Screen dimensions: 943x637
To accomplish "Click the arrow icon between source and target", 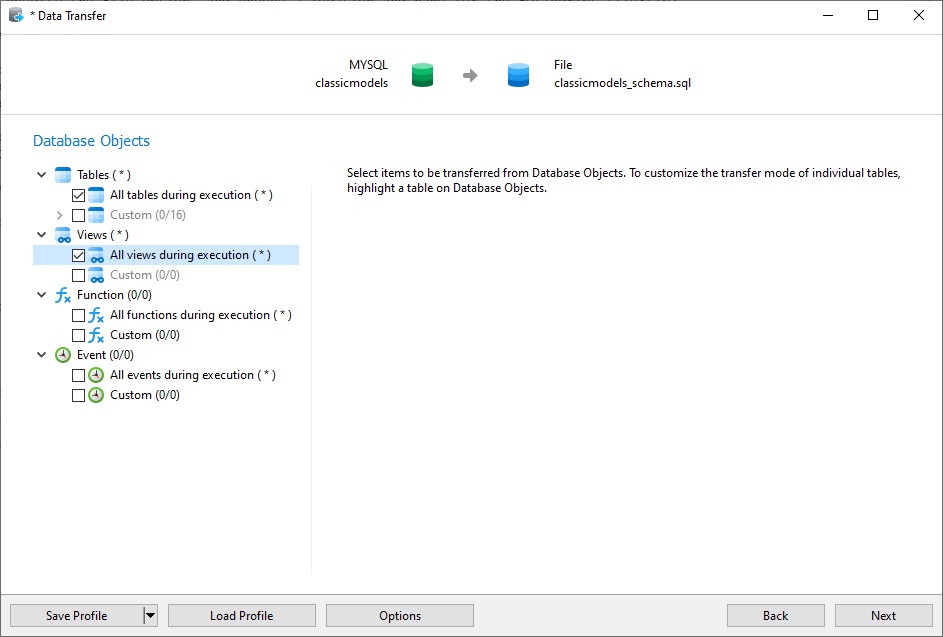I will coord(470,74).
